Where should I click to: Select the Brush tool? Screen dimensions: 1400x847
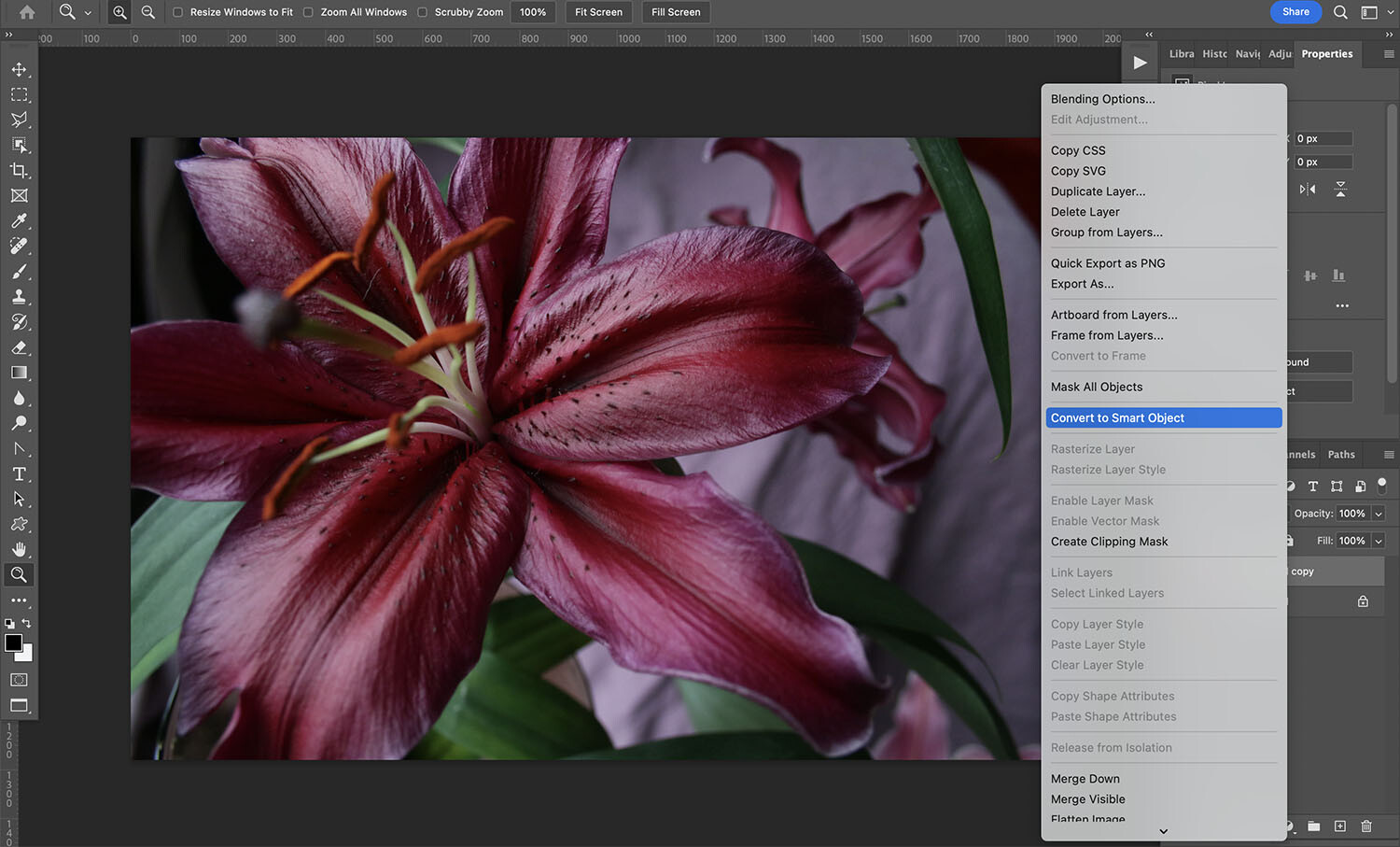tap(19, 272)
